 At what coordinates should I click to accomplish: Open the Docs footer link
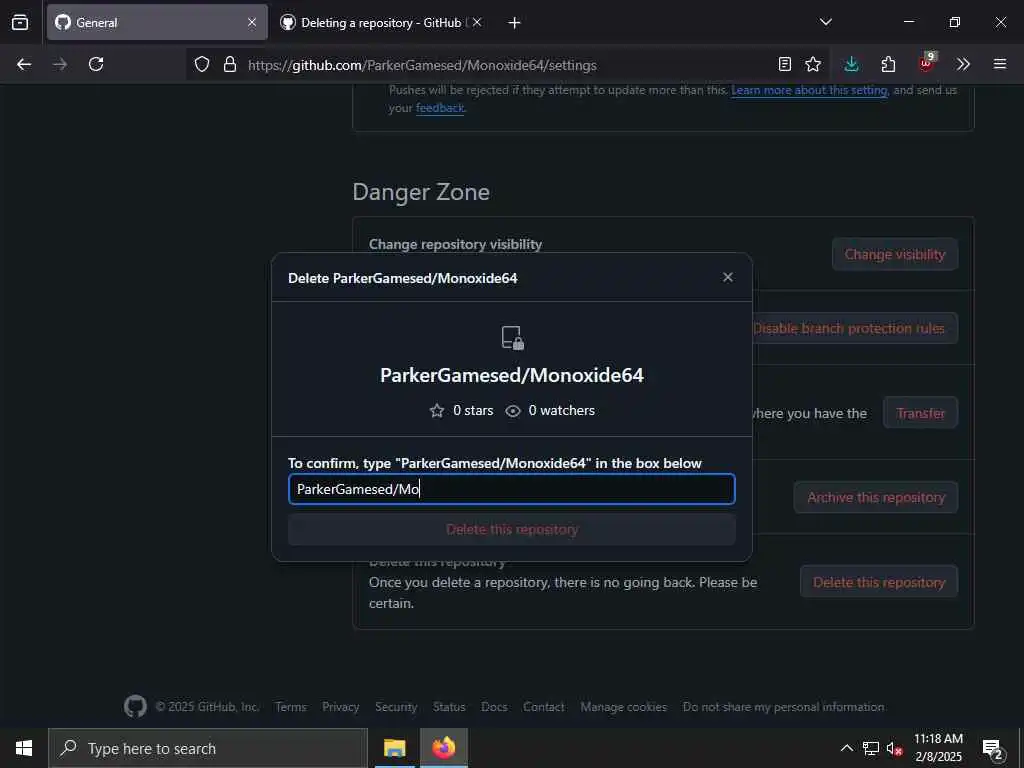494,707
